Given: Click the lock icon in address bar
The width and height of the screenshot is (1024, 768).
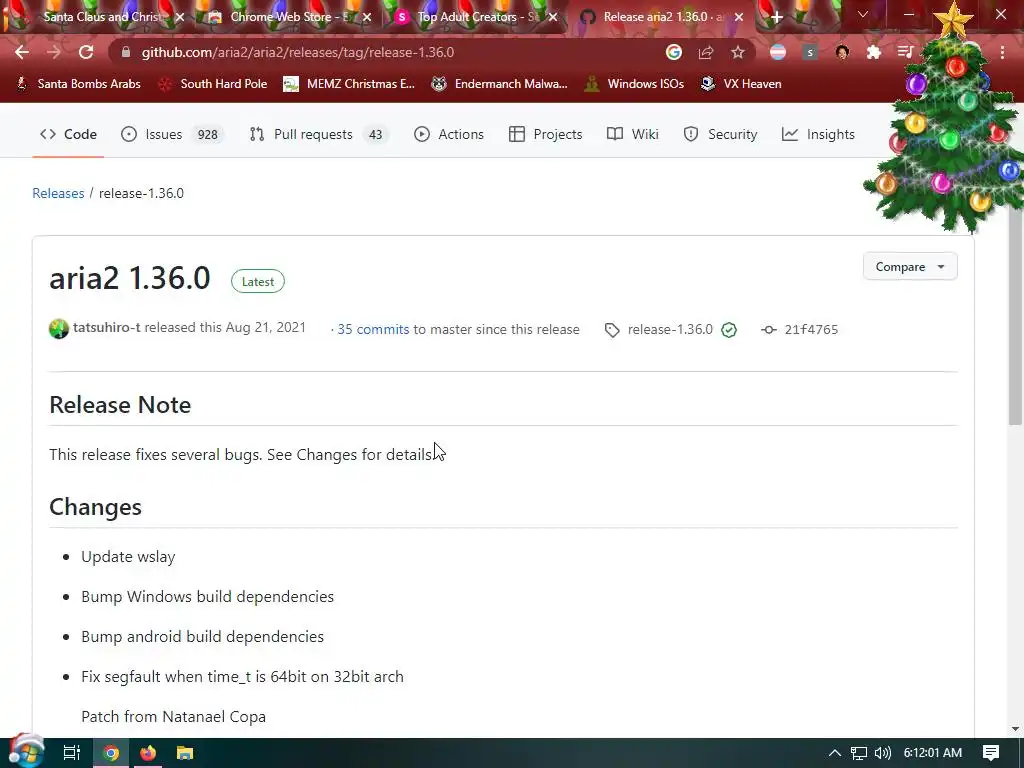Looking at the screenshot, I should (126, 52).
